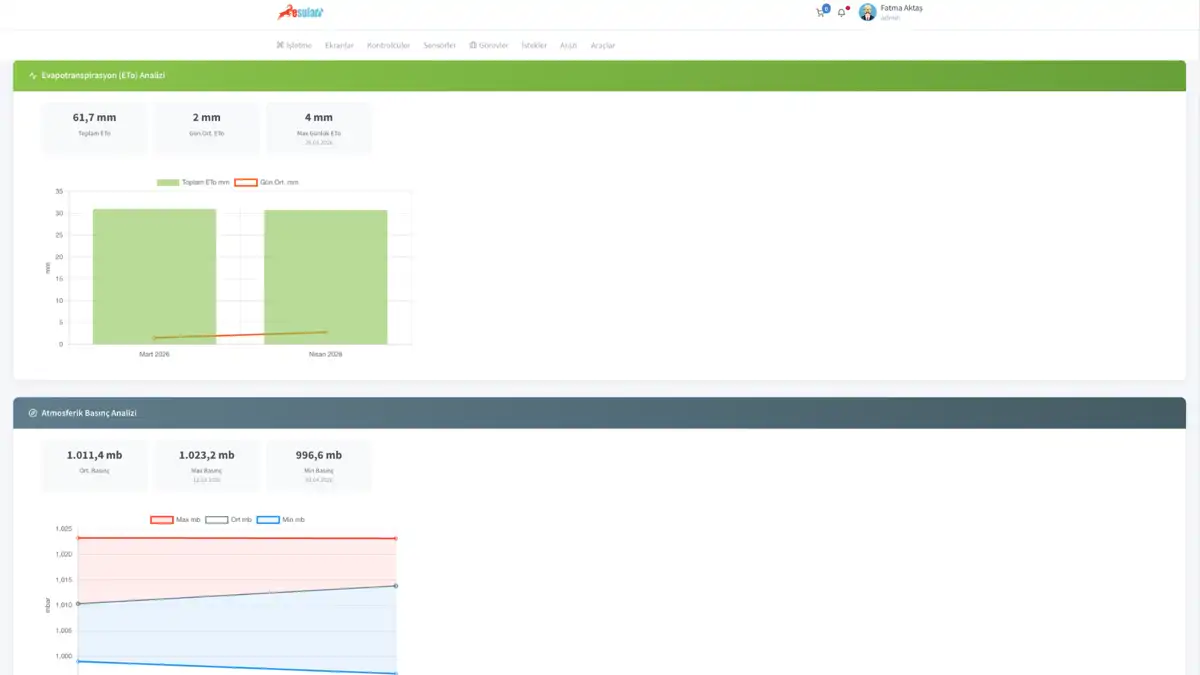Click the Atmosferik Basınç header gauge icon
This screenshot has width=1200, height=675.
click(33, 413)
